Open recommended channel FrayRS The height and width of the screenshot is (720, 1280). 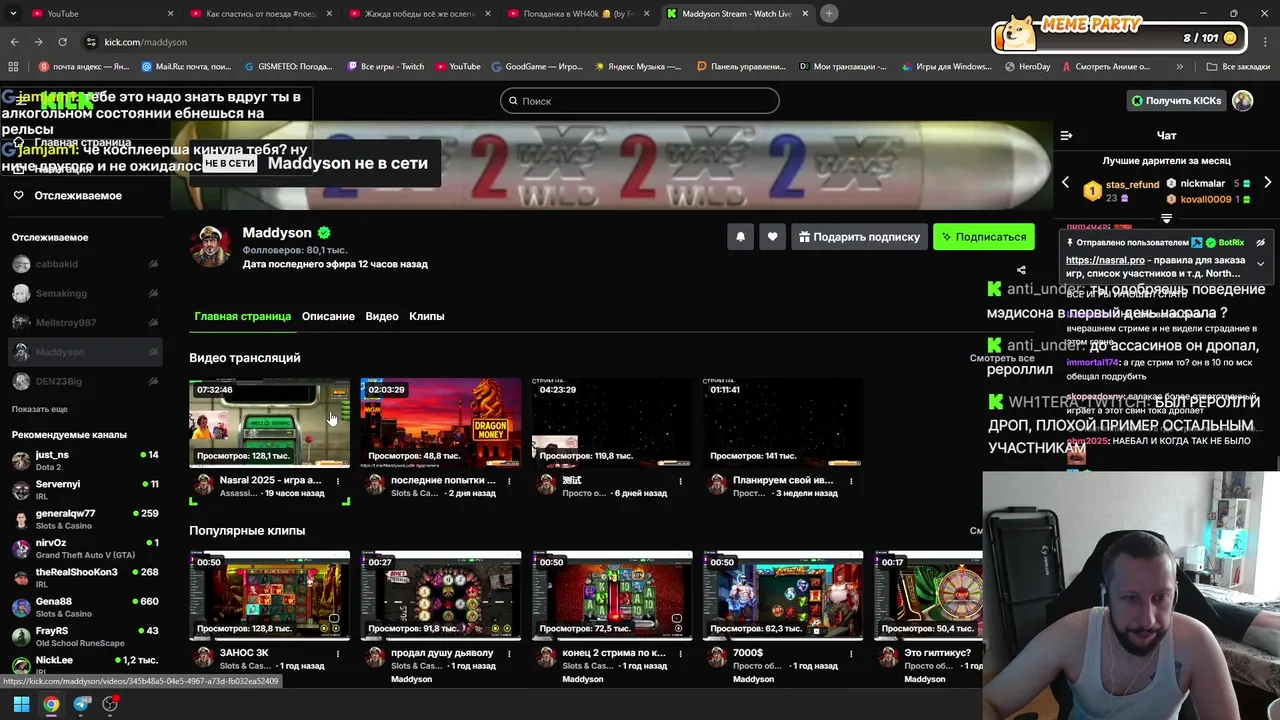(x=85, y=636)
